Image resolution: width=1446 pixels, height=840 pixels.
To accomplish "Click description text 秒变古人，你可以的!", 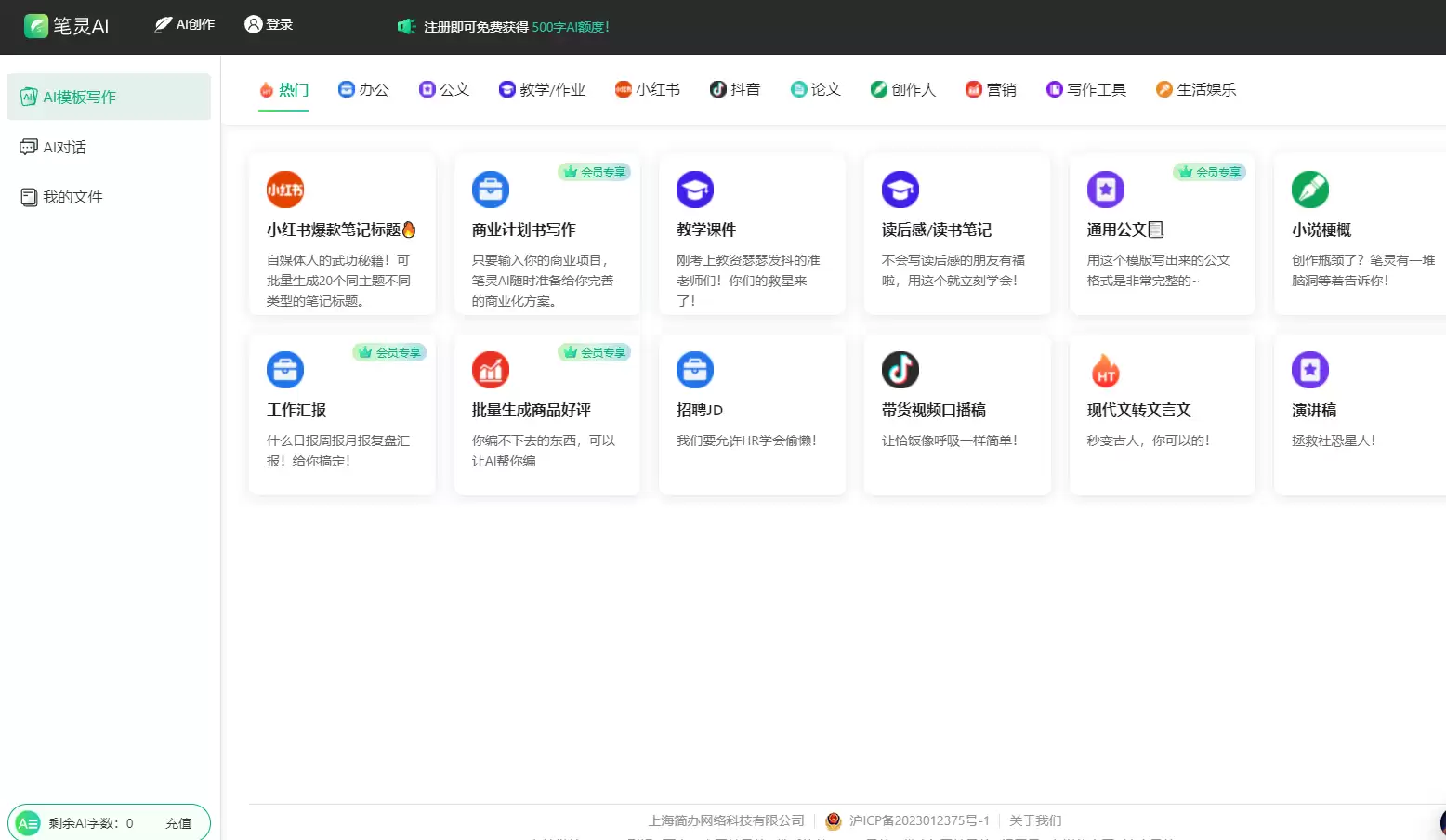I will pyautogui.click(x=1149, y=440).
